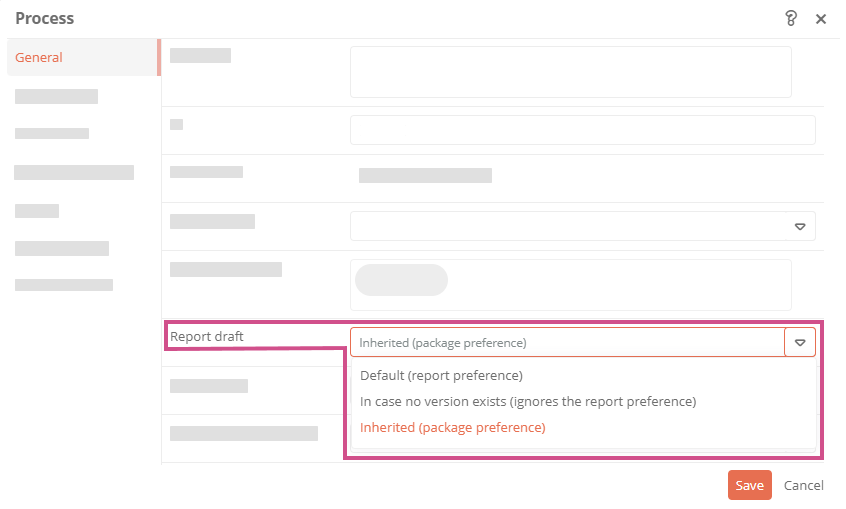
Task: Open the help question mark icon
Action: 791,18
